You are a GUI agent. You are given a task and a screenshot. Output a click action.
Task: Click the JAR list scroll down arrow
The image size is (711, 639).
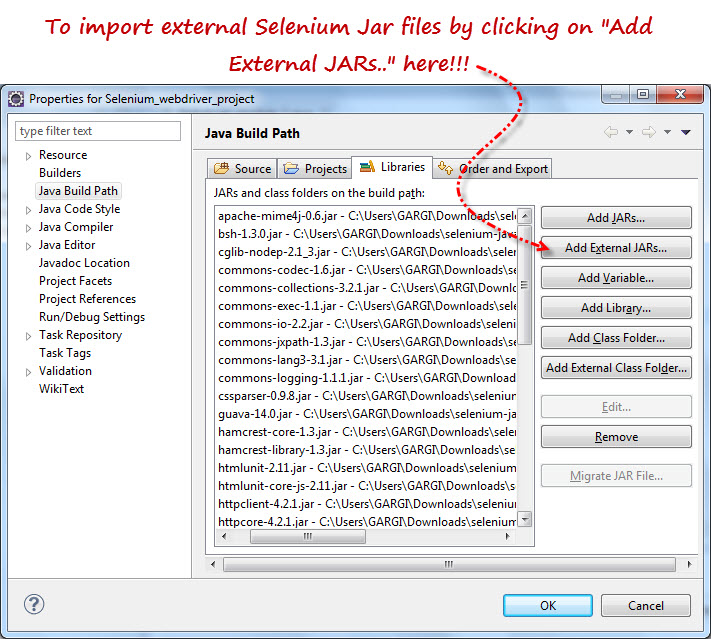tap(525, 518)
